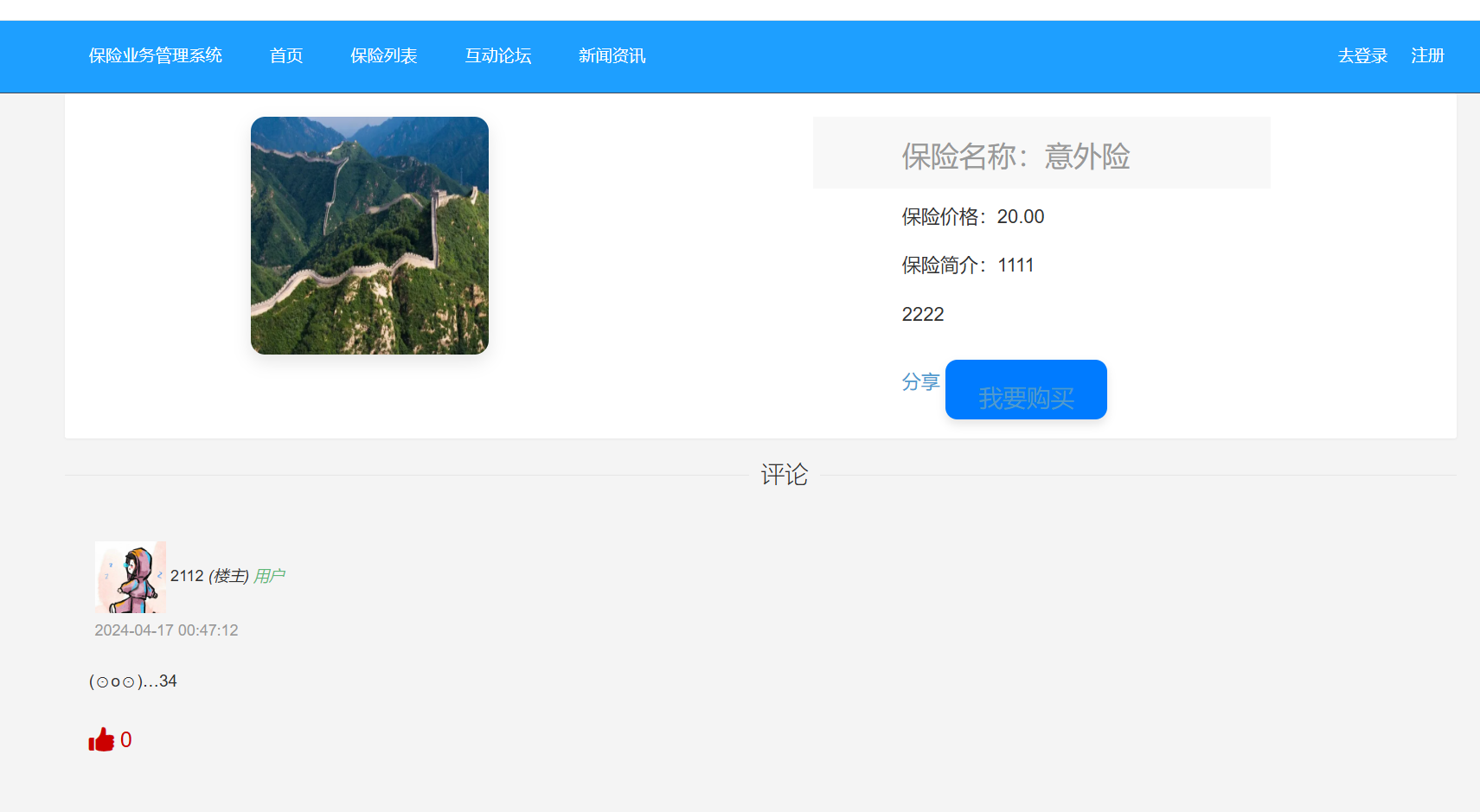Click the 去登录 link
1480x812 pixels.
1362,56
